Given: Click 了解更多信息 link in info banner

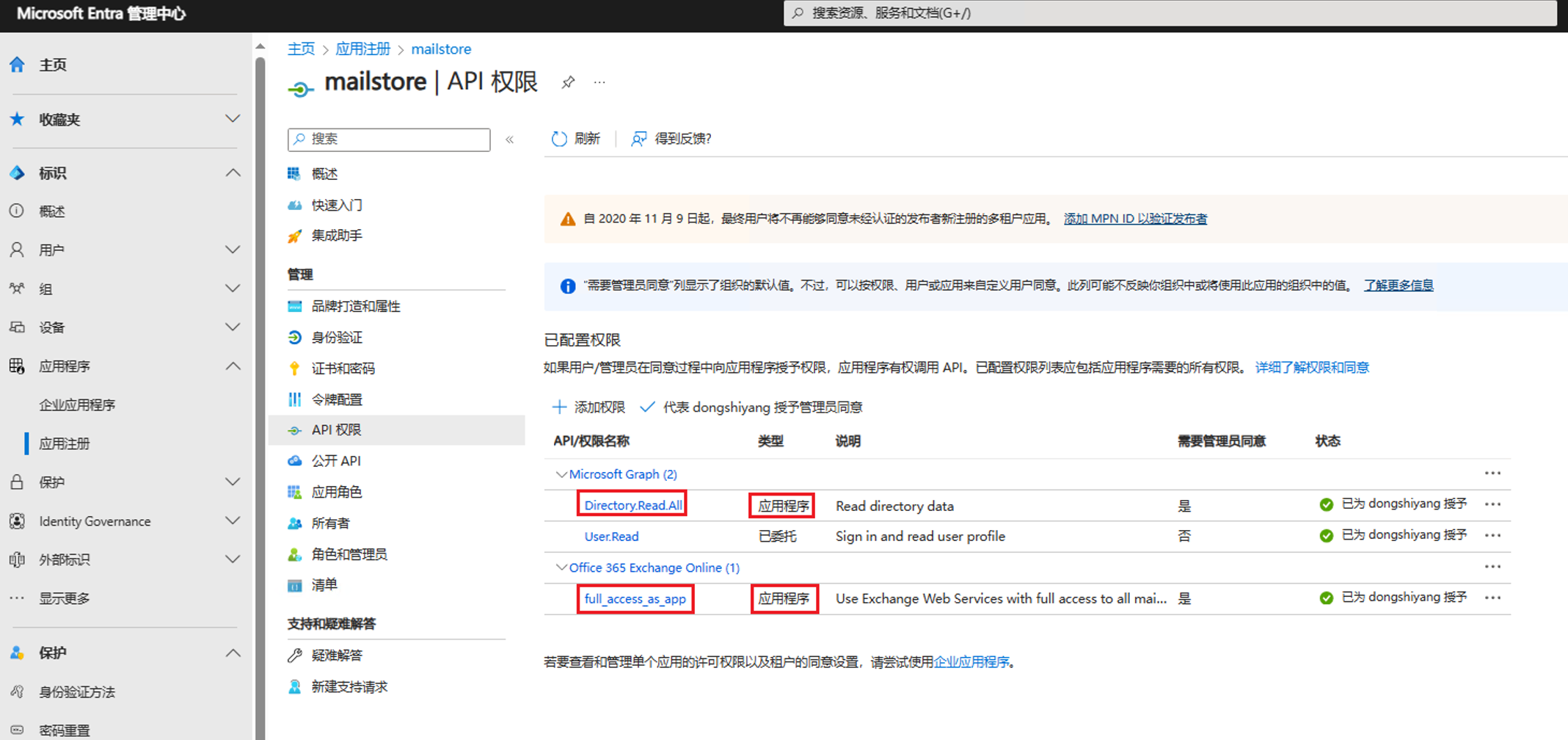Looking at the screenshot, I should 1398,286.
